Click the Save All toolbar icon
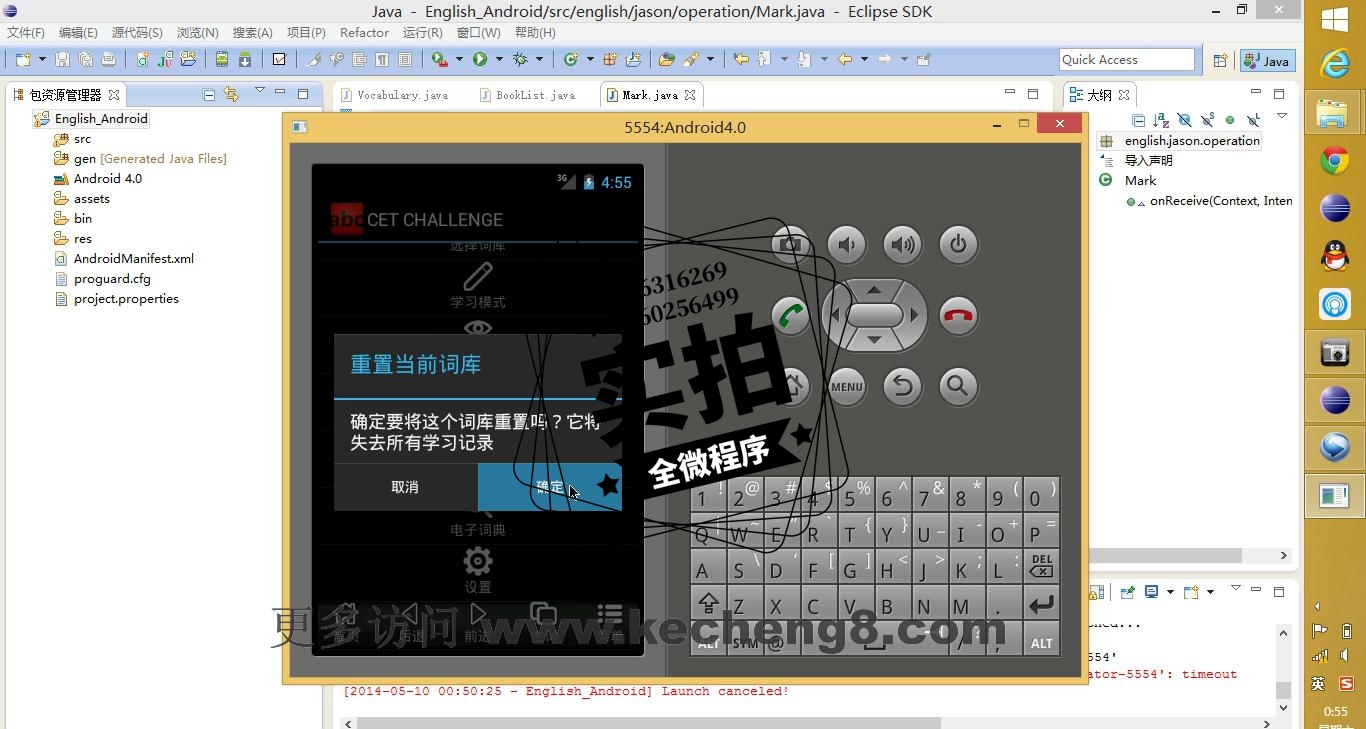This screenshot has width=1366, height=729. tap(85, 60)
